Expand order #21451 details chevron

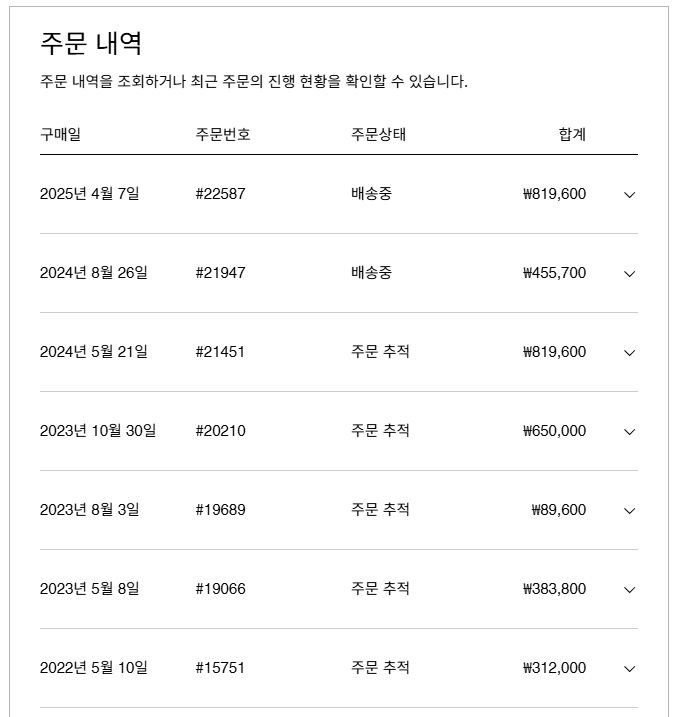tap(629, 352)
